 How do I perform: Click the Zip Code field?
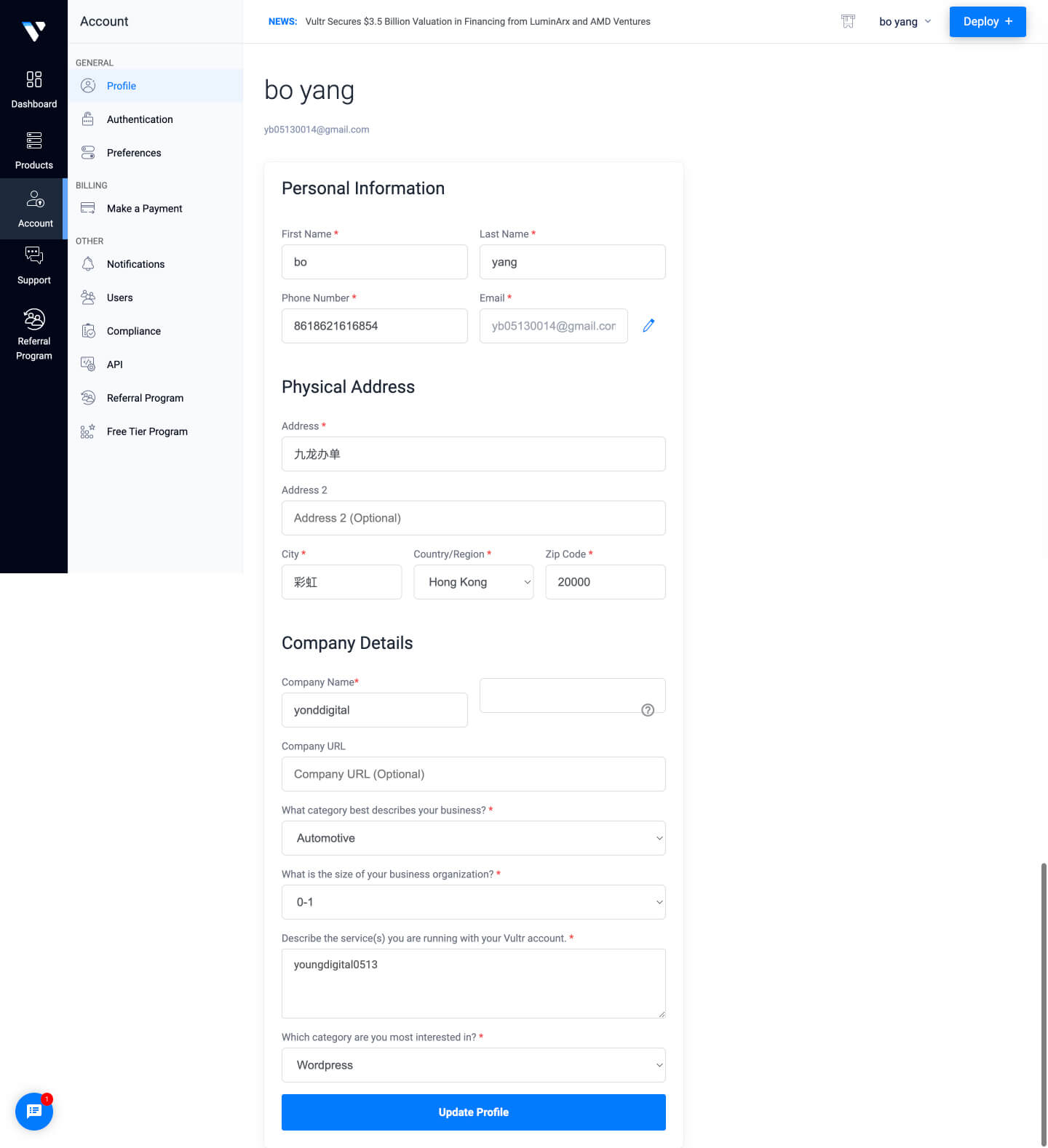[606, 582]
